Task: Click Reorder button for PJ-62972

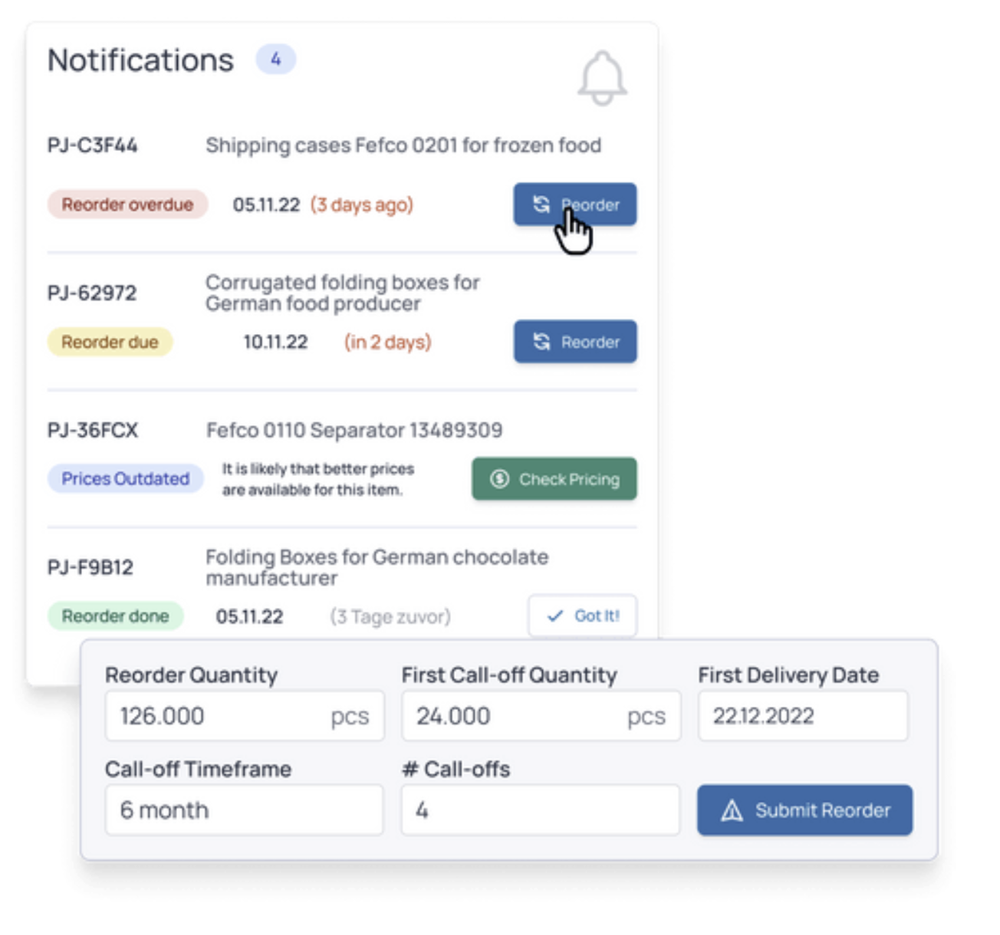Action: (x=575, y=342)
